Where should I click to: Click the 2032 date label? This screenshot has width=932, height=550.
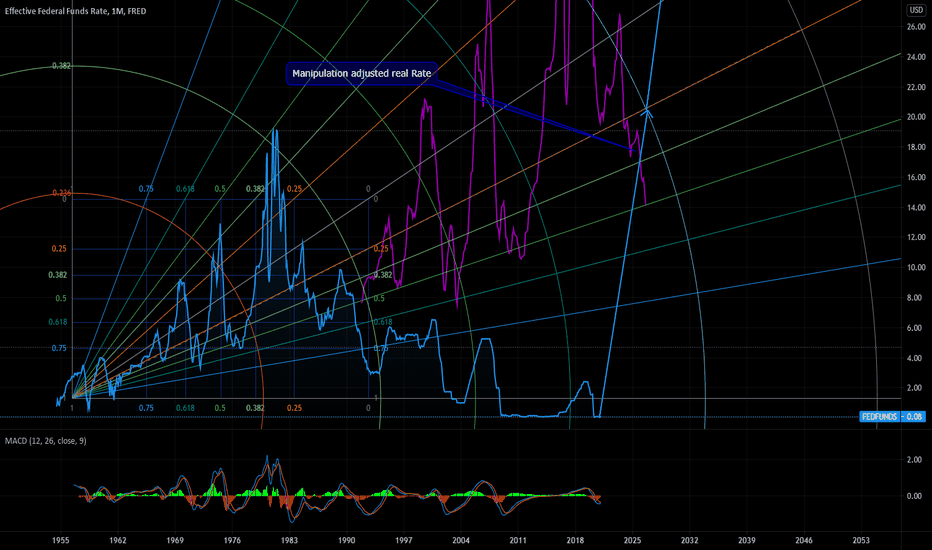(x=689, y=540)
